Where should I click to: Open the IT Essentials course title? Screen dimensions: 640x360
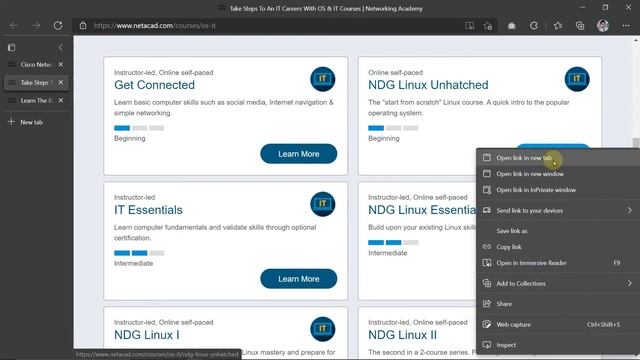point(148,210)
